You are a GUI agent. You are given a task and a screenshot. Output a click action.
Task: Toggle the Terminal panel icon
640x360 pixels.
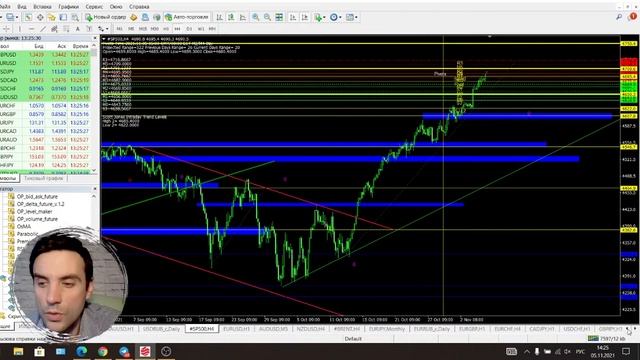pos(63,17)
